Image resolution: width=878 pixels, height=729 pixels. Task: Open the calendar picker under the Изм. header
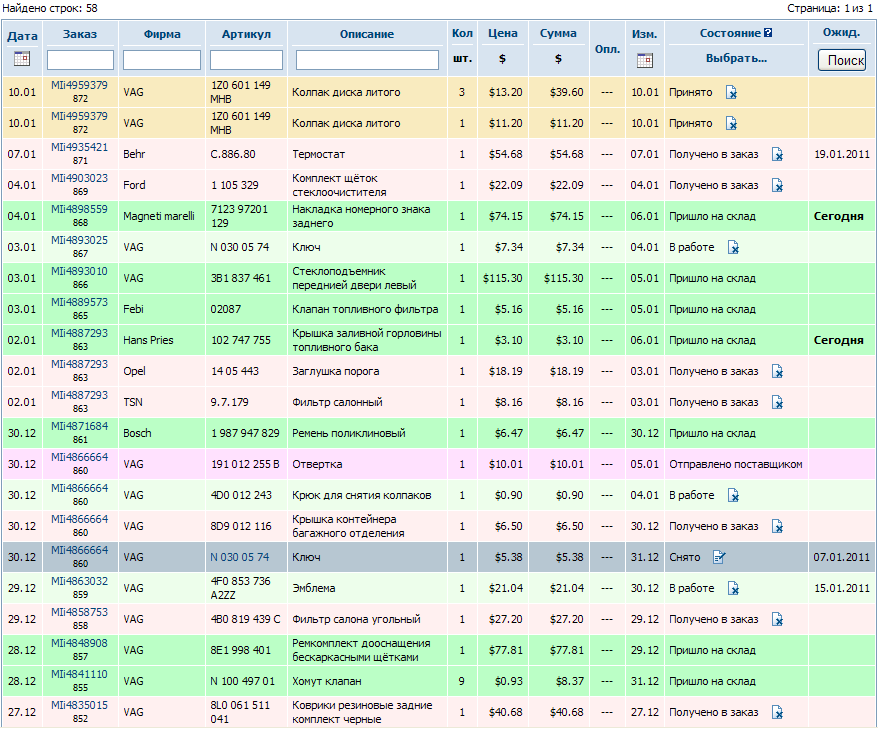tap(644, 60)
